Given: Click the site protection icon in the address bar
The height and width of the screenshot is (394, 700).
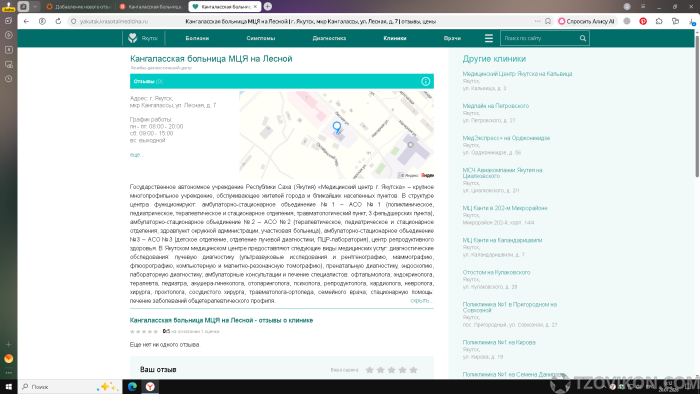Looking at the screenshot, I should (x=74, y=21).
